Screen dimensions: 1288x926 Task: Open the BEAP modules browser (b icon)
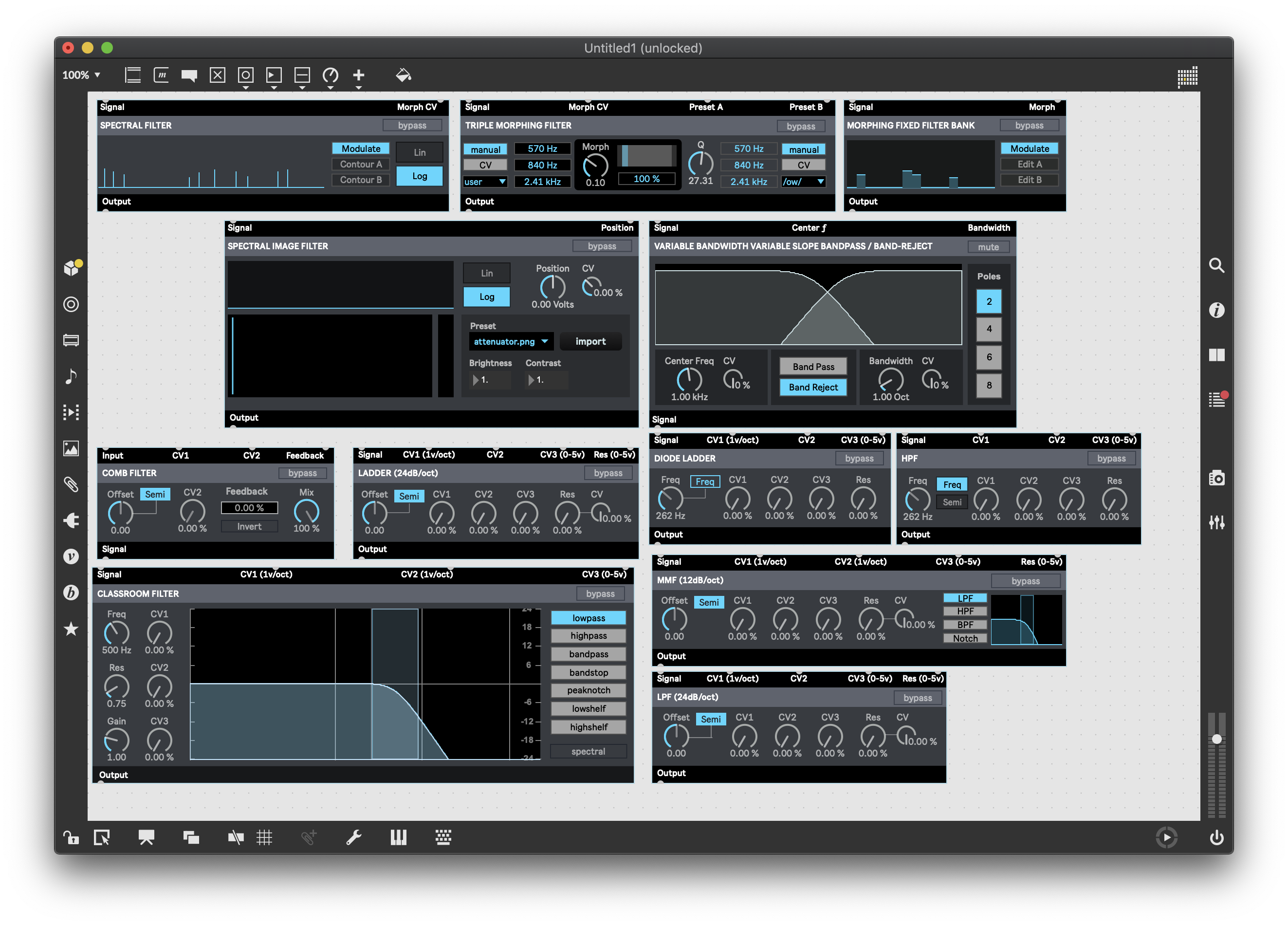pyautogui.click(x=71, y=593)
